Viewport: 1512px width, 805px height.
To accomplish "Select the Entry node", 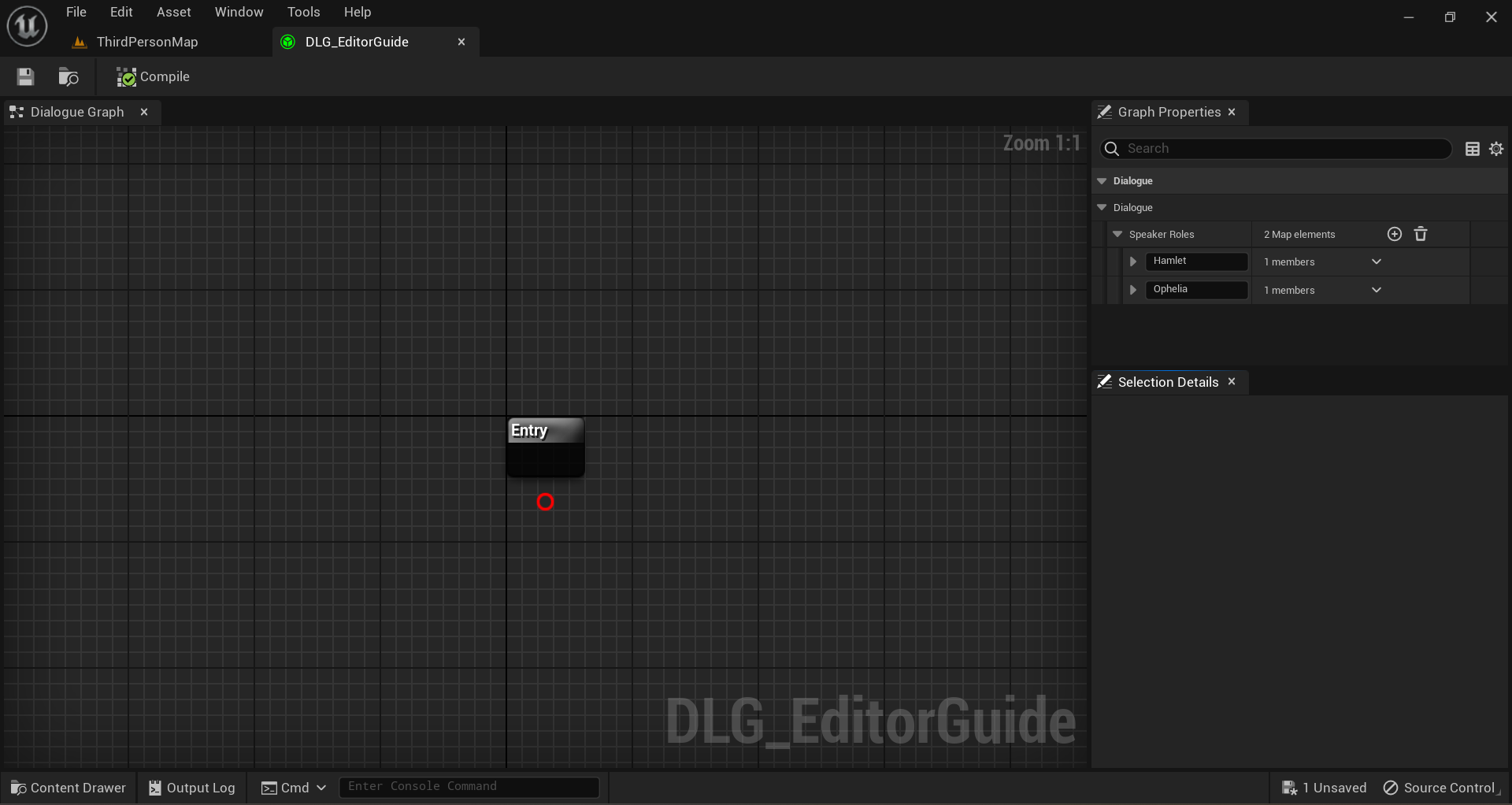I will coord(546,447).
